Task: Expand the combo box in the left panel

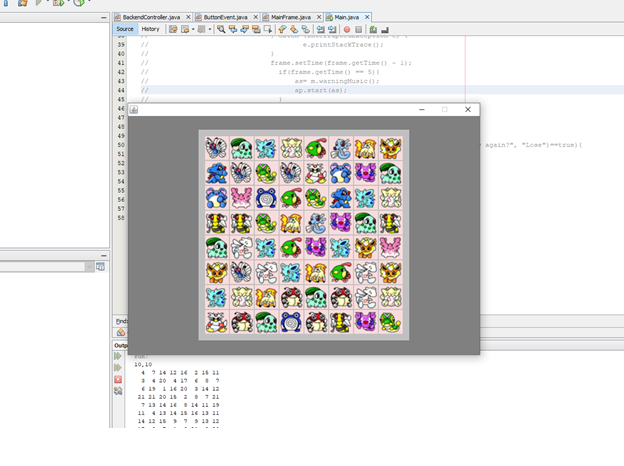Action: pos(100,267)
